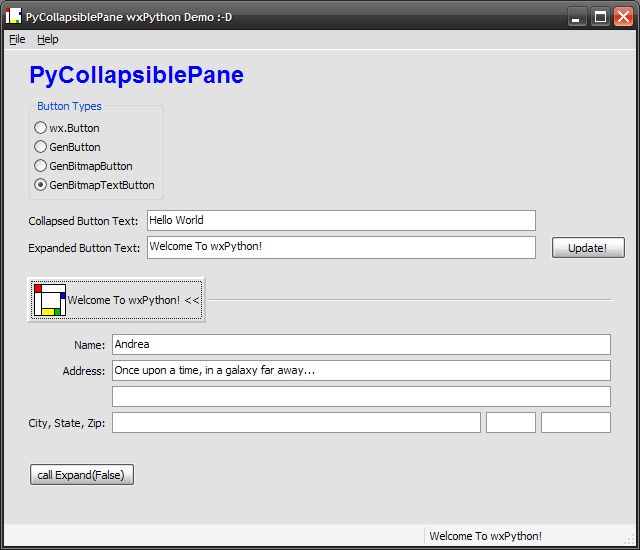Click the app icon in title bar
Viewport: 640px width, 550px height.
pyautogui.click(x=13, y=16)
